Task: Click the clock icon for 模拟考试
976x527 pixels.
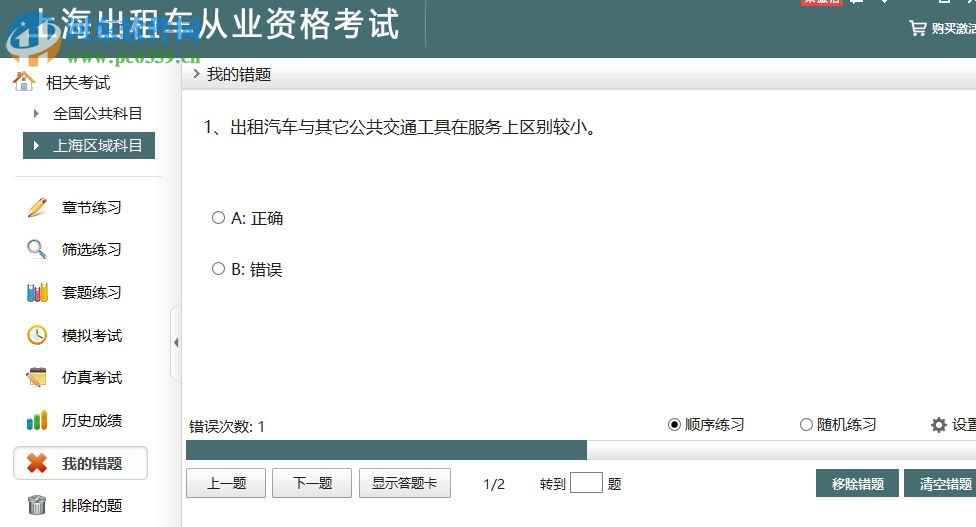Action: pyautogui.click(x=37, y=335)
